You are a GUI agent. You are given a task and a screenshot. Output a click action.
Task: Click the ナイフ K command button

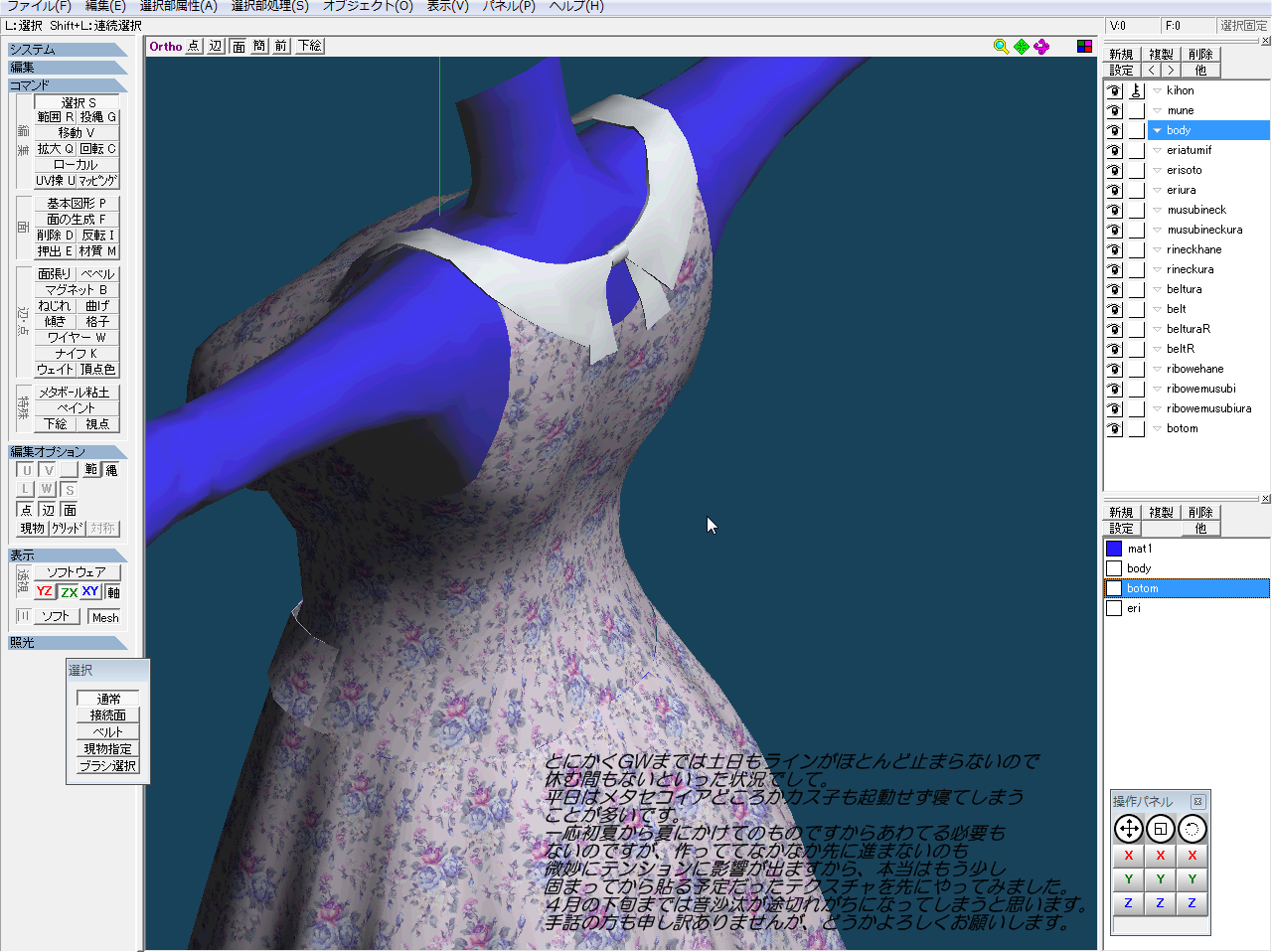tap(77, 353)
